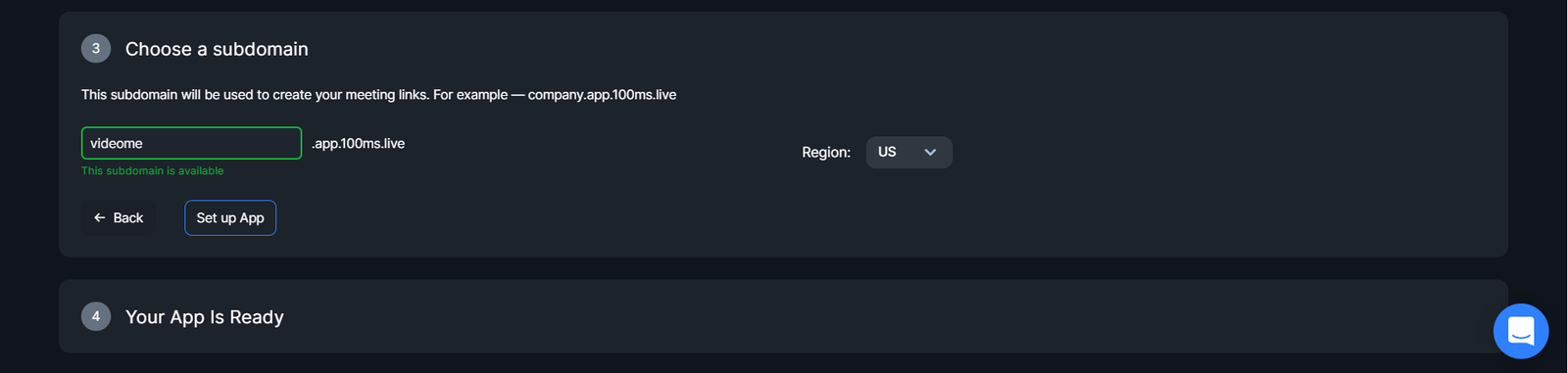Click the Choose a subdomain heading

[x=217, y=49]
